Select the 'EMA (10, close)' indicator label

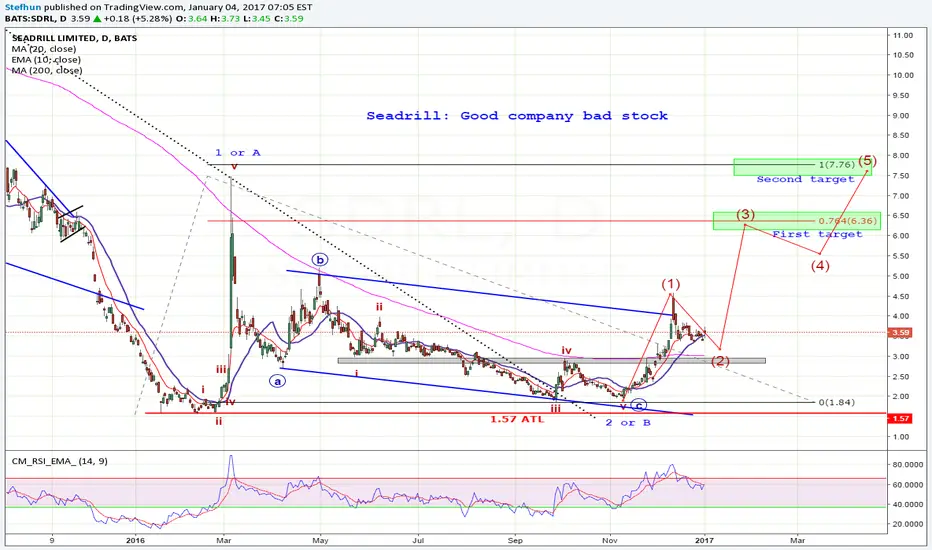(46, 59)
